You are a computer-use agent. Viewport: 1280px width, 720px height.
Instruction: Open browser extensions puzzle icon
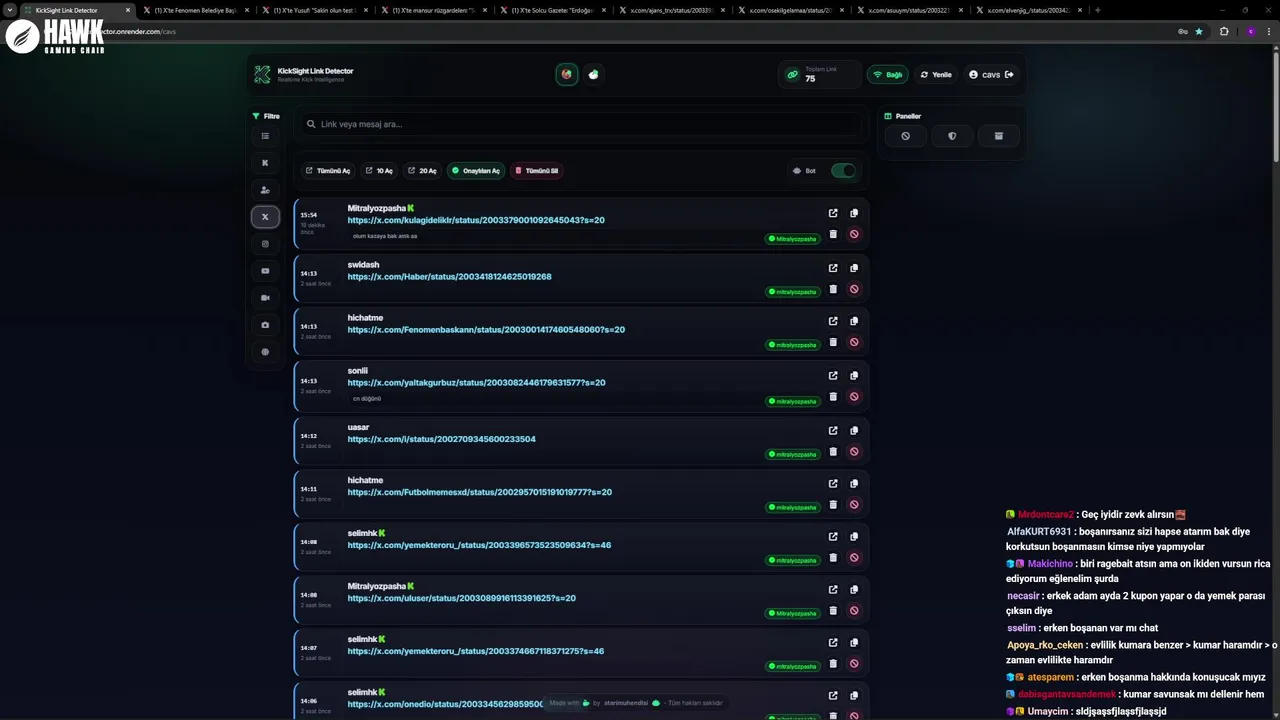click(1224, 31)
